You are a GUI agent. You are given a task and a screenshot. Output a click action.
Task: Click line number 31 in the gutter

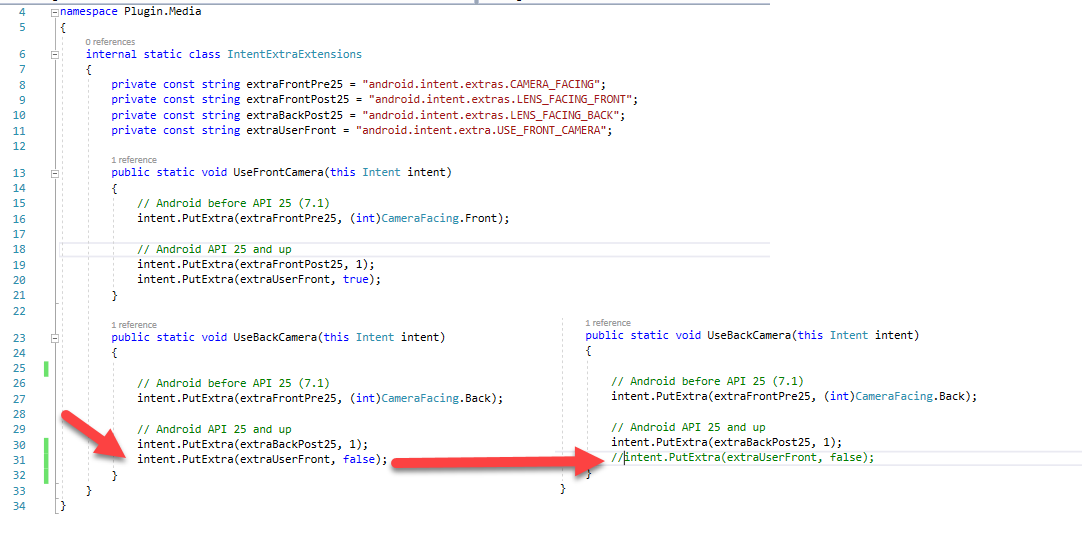pyautogui.click(x=19, y=460)
